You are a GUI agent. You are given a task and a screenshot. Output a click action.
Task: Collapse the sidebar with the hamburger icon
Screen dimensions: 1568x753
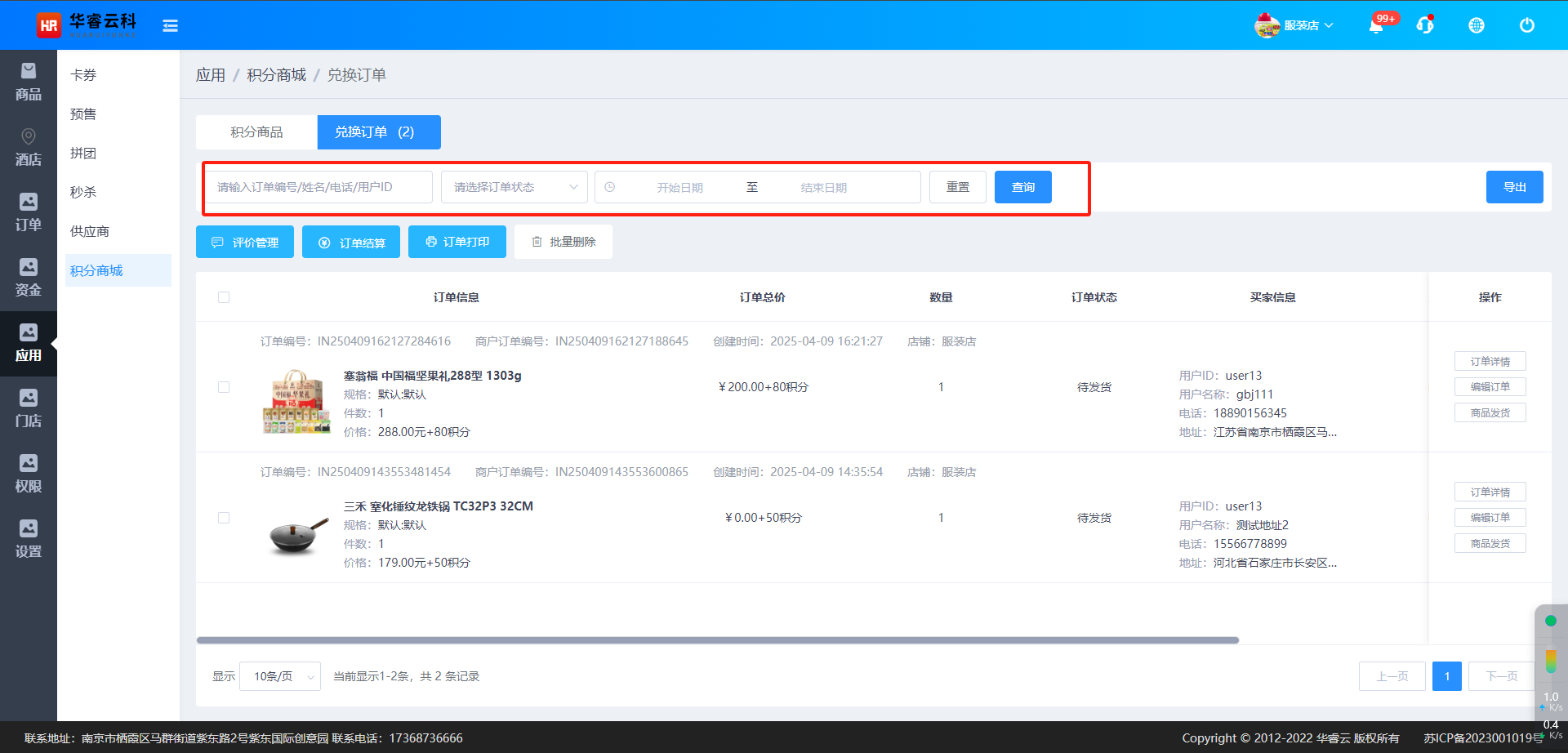pos(170,26)
